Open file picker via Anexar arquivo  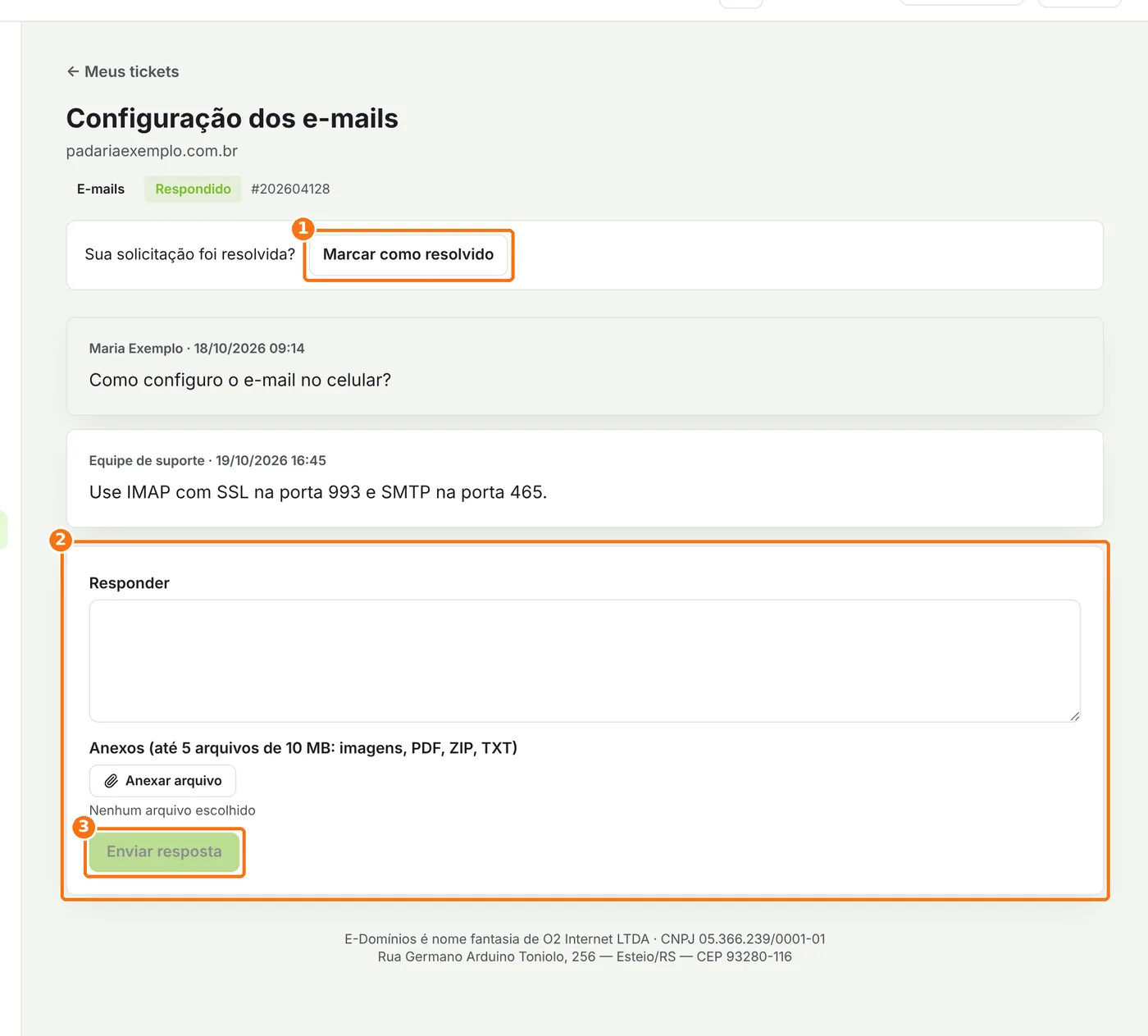162,781
